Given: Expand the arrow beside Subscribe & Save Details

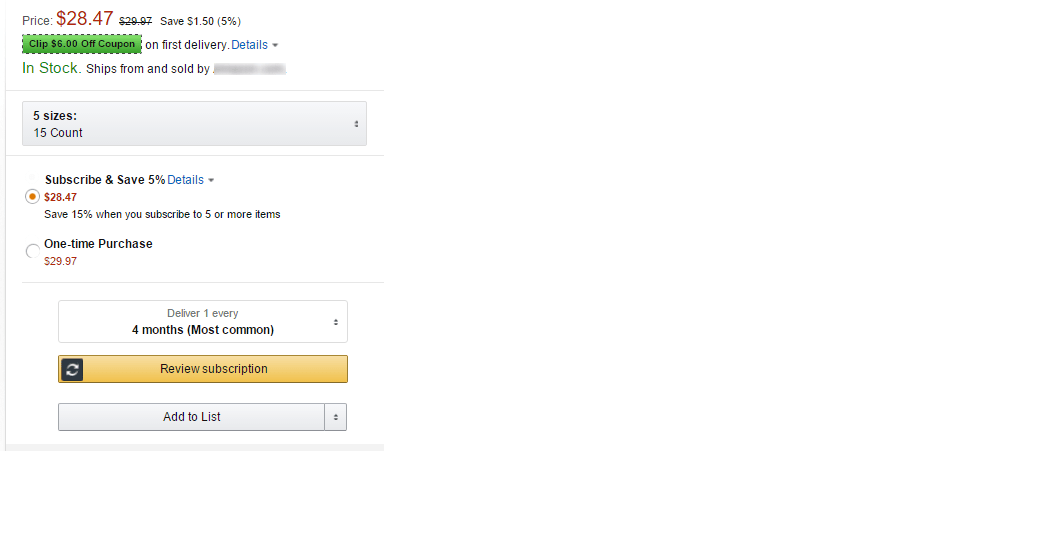Looking at the screenshot, I should (211, 180).
